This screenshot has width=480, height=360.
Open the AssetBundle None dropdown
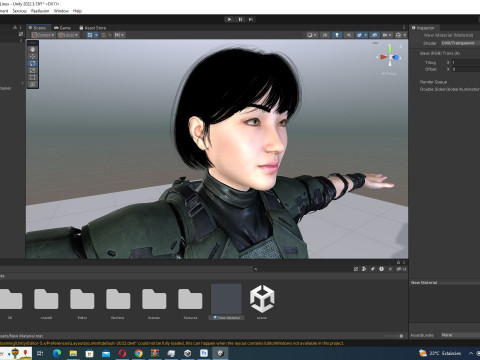coord(460,335)
